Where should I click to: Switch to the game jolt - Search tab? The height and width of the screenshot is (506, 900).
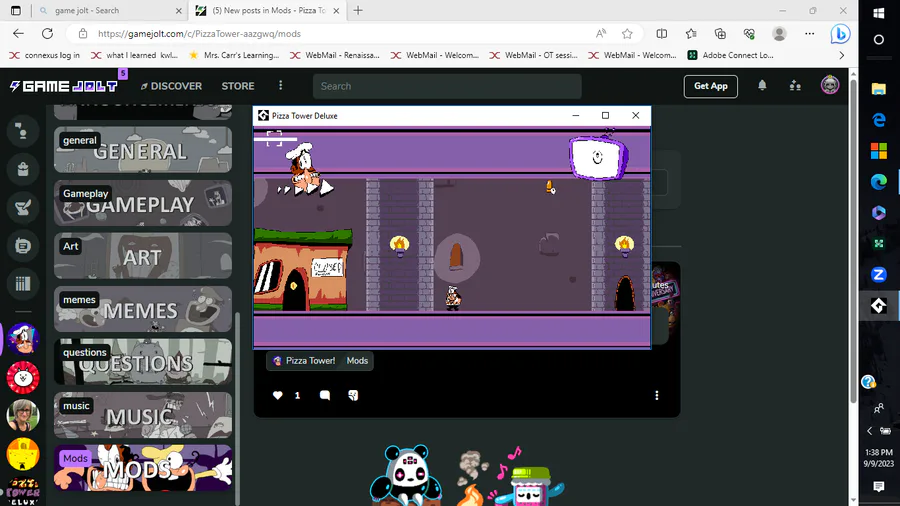click(x=110, y=10)
